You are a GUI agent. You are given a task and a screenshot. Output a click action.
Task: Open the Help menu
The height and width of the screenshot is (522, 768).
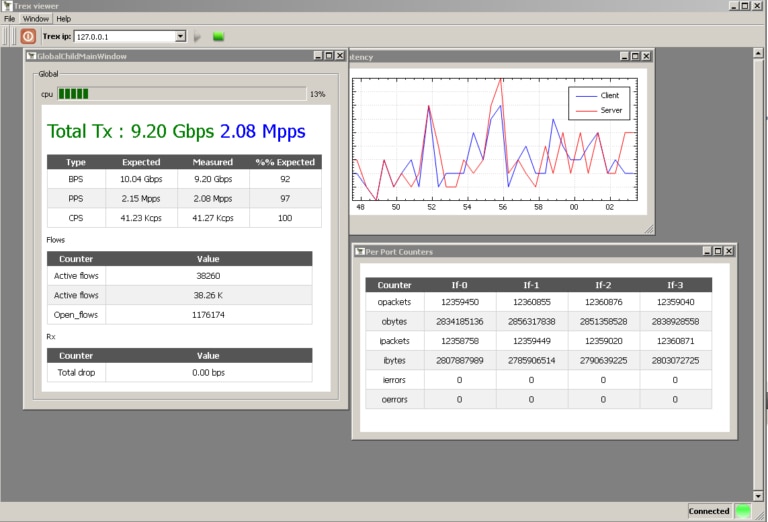63,19
